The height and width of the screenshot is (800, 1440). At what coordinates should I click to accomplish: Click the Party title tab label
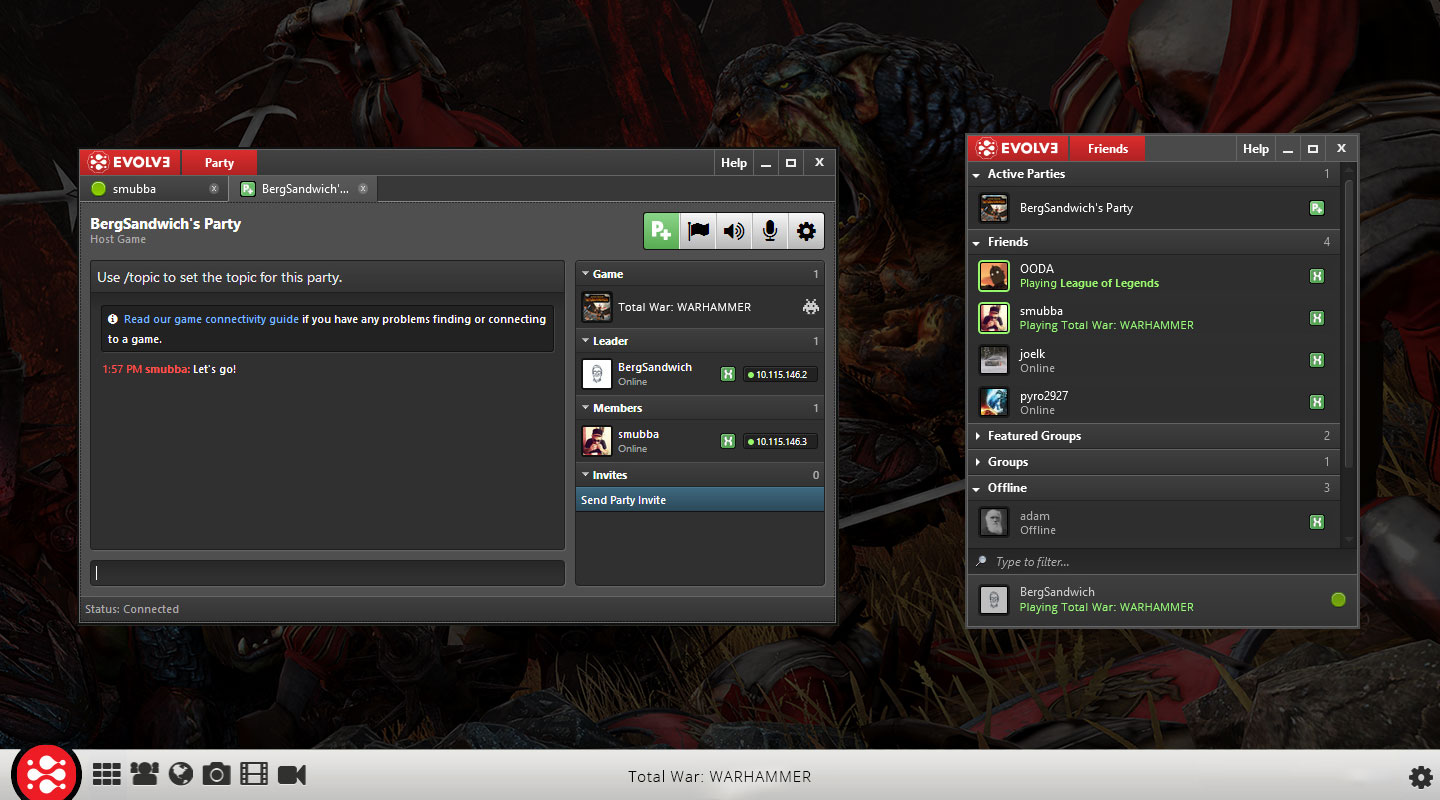[x=219, y=163]
